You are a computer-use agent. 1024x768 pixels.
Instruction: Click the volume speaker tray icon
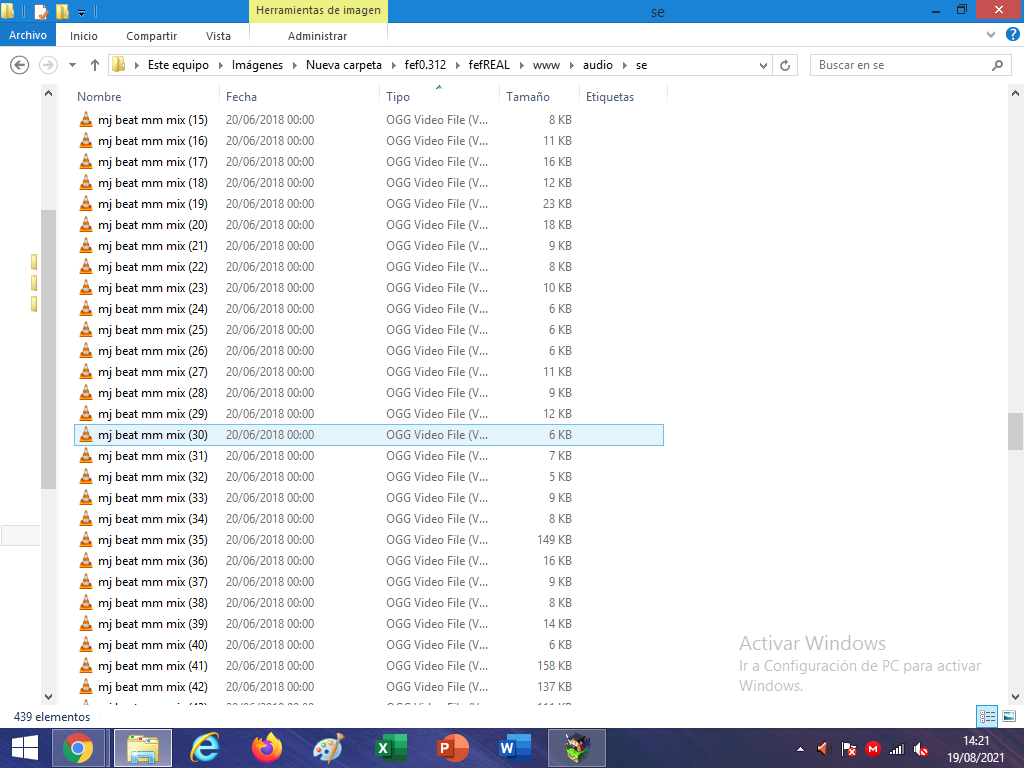[824, 749]
